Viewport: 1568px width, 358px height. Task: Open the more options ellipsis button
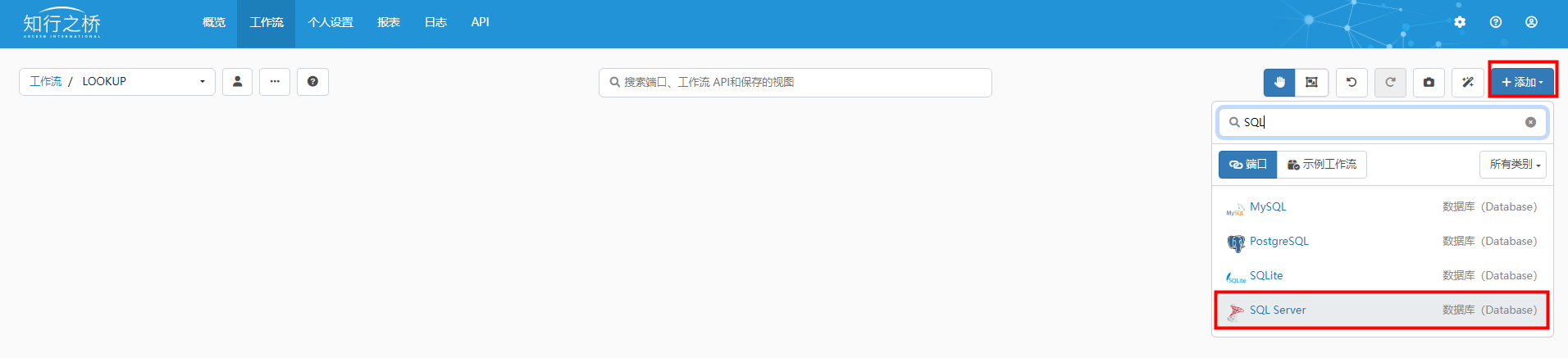275,82
